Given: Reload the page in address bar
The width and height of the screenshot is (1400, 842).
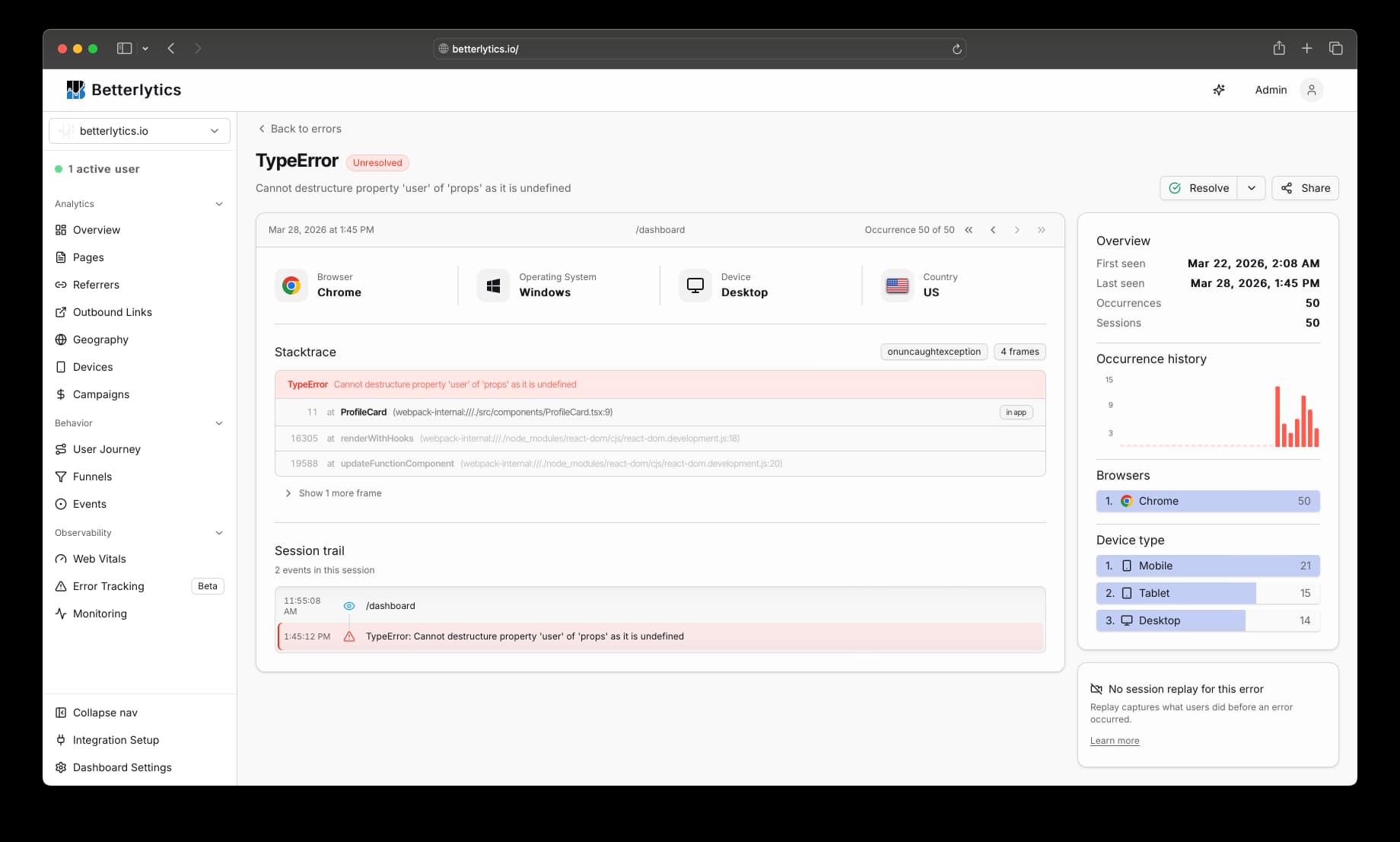Looking at the screenshot, I should (x=956, y=49).
